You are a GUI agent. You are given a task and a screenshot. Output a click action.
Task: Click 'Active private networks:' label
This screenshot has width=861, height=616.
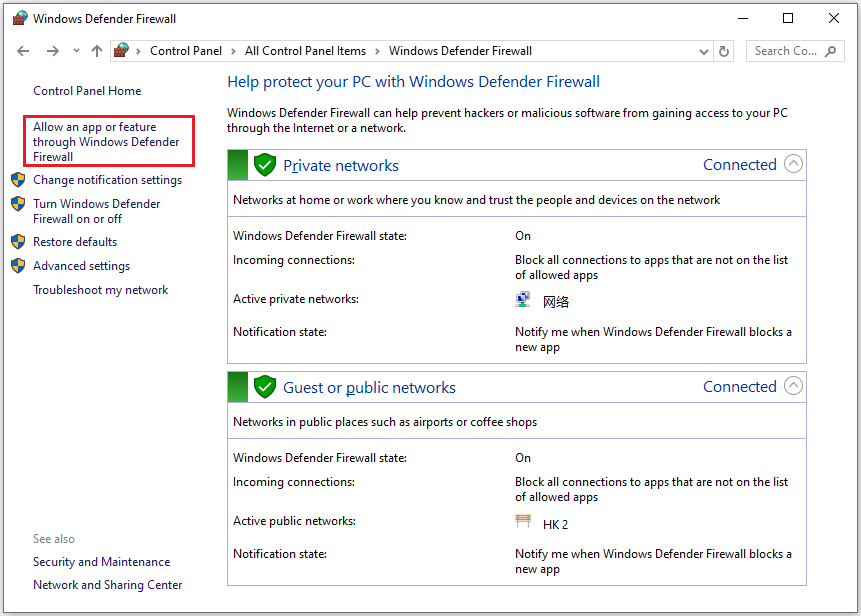295,299
